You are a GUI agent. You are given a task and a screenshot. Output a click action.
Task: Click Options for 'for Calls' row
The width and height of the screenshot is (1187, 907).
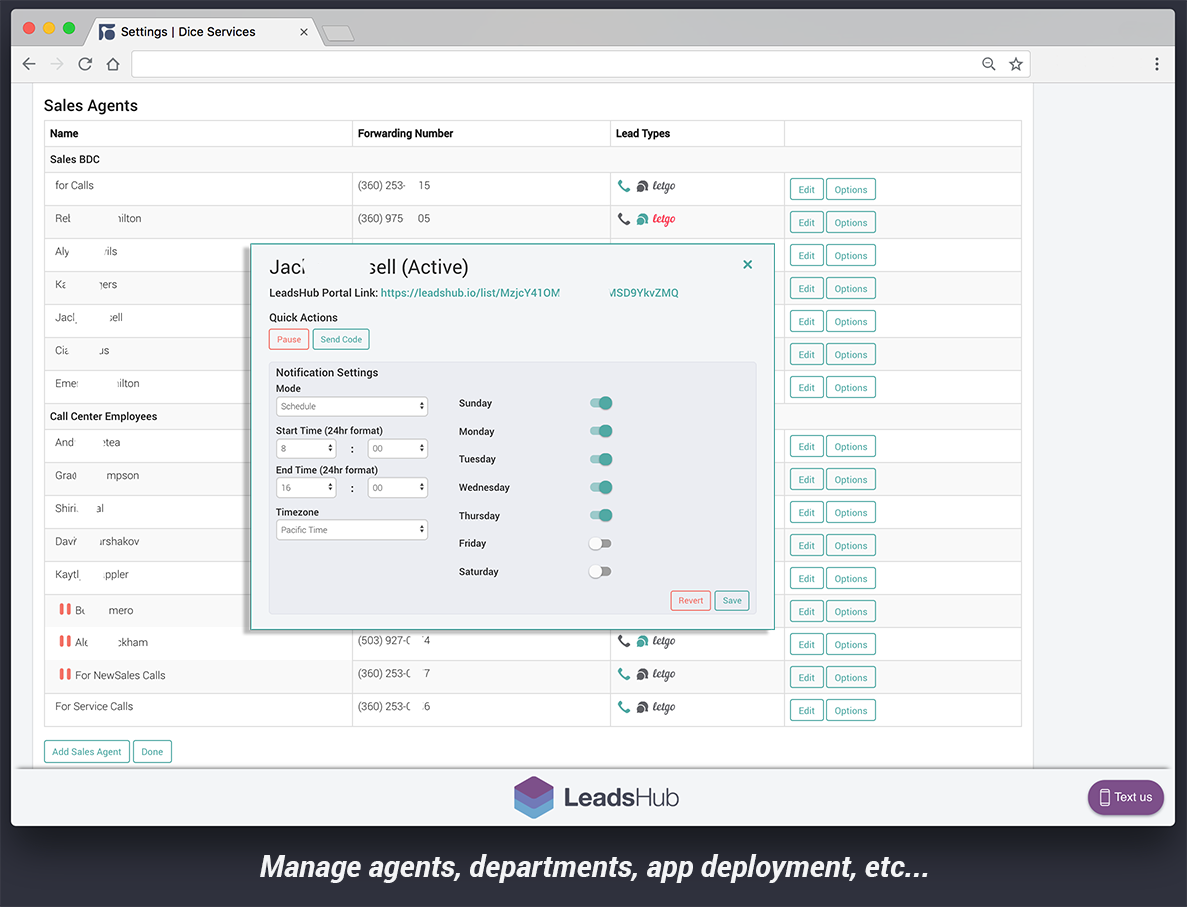[x=851, y=189]
